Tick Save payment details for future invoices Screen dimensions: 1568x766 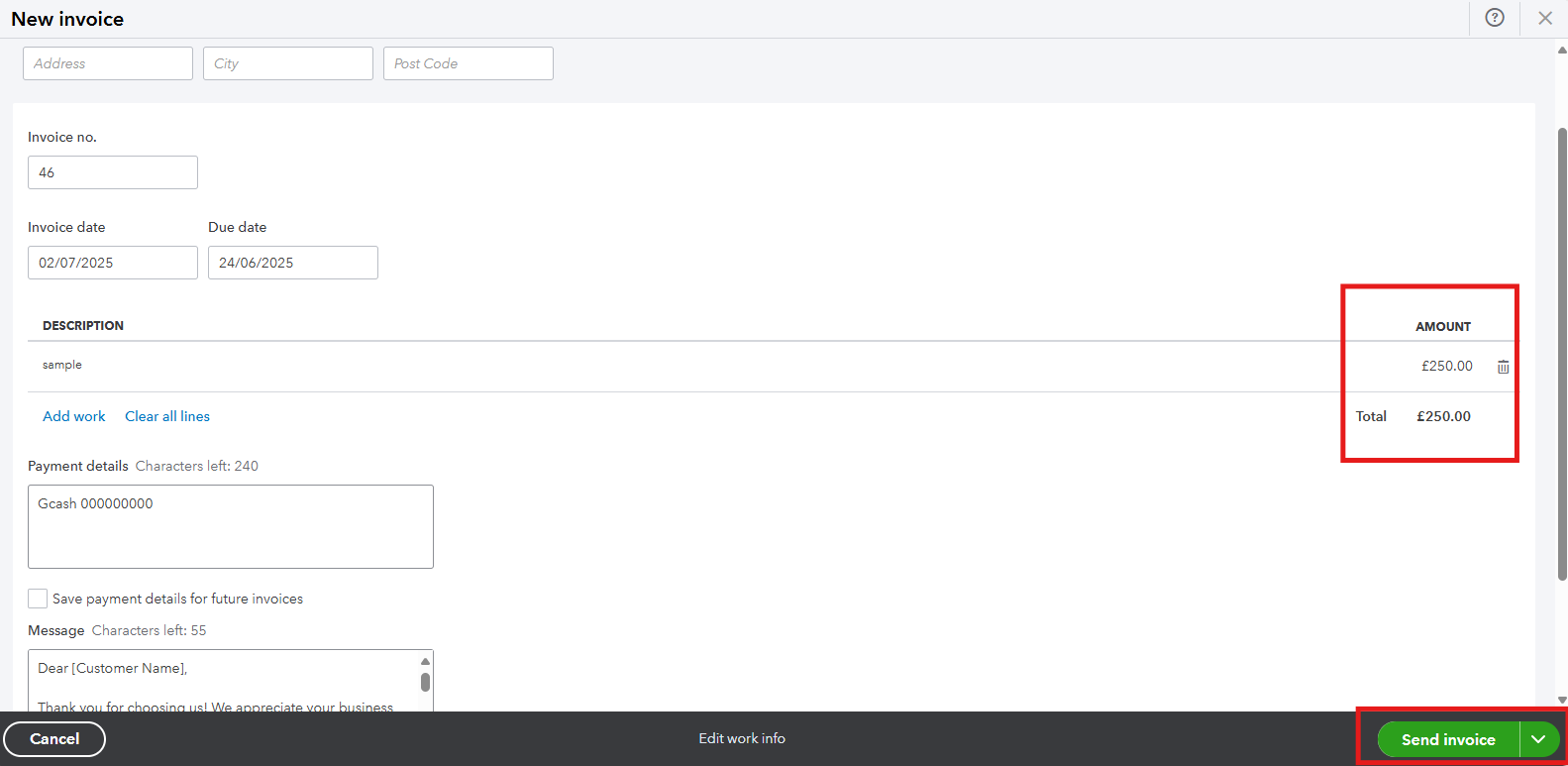(x=38, y=599)
